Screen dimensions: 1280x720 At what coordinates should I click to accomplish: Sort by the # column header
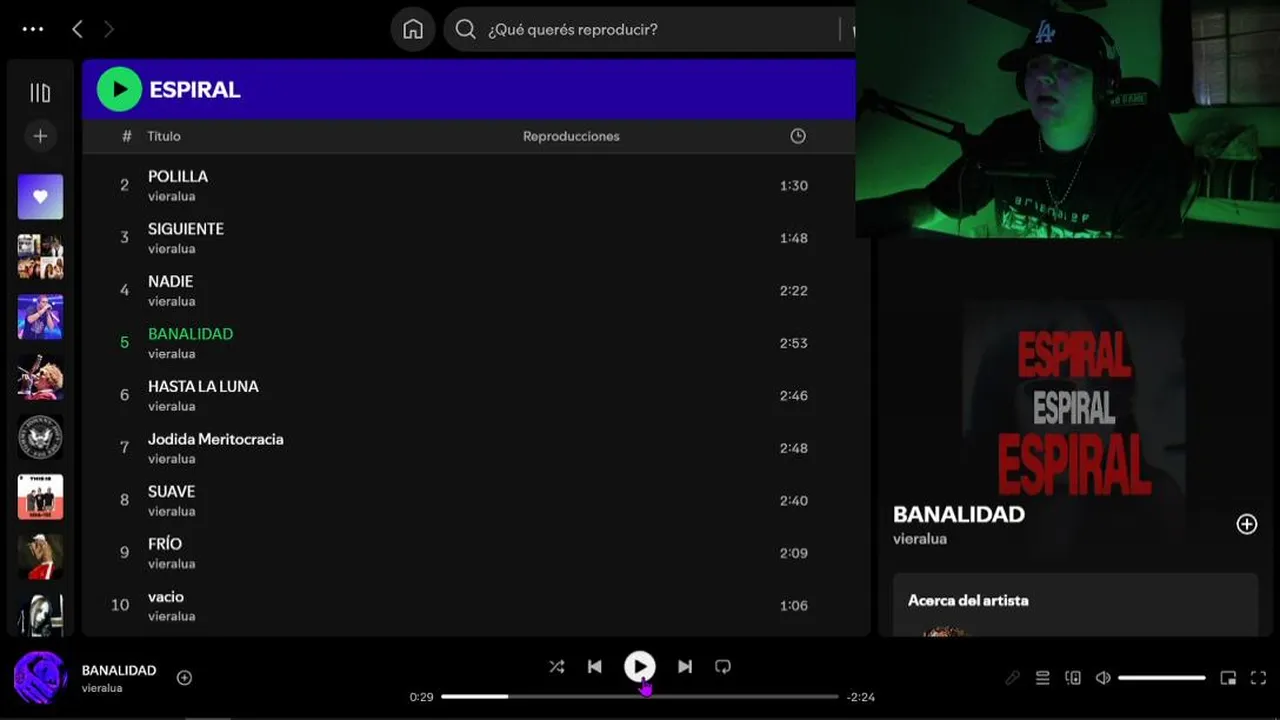pos(126,136)
